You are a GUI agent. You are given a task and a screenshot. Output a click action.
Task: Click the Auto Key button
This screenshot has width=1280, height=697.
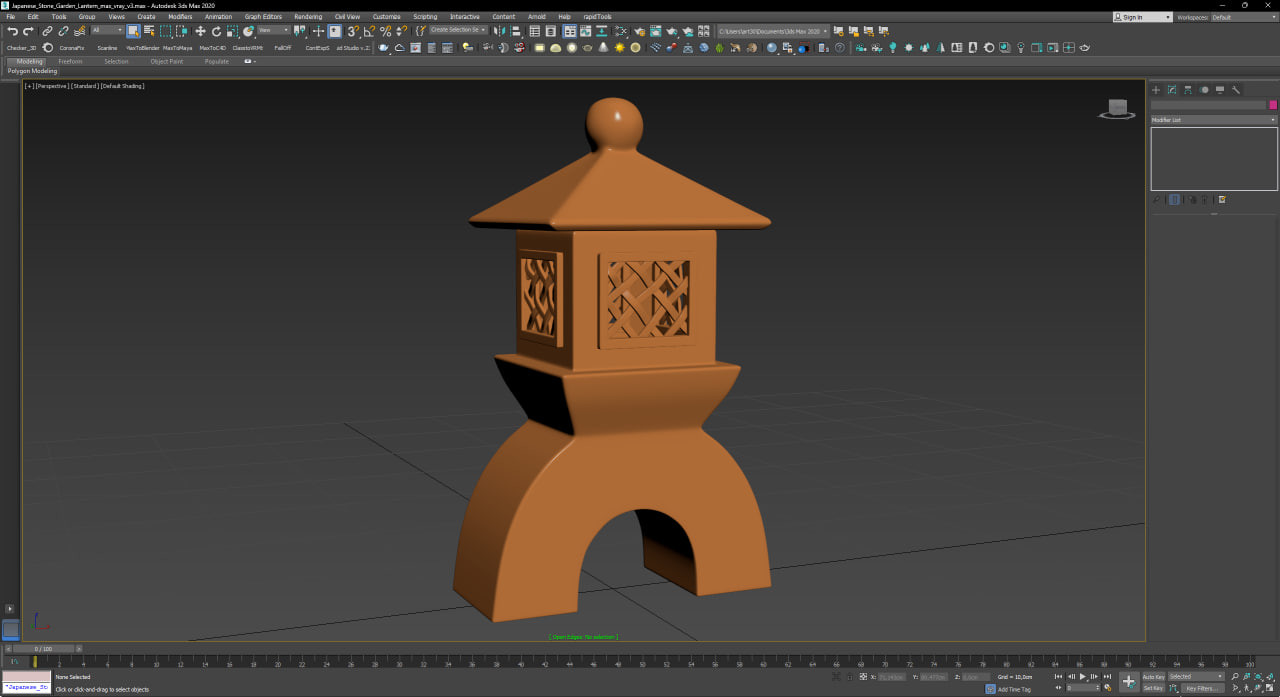1154,676
